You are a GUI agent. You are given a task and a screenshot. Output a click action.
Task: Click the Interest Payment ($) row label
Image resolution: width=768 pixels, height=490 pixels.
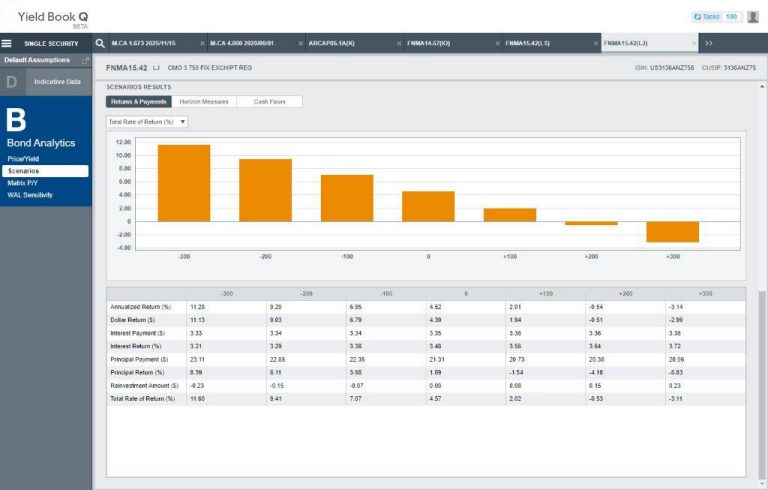coord(138,333)
